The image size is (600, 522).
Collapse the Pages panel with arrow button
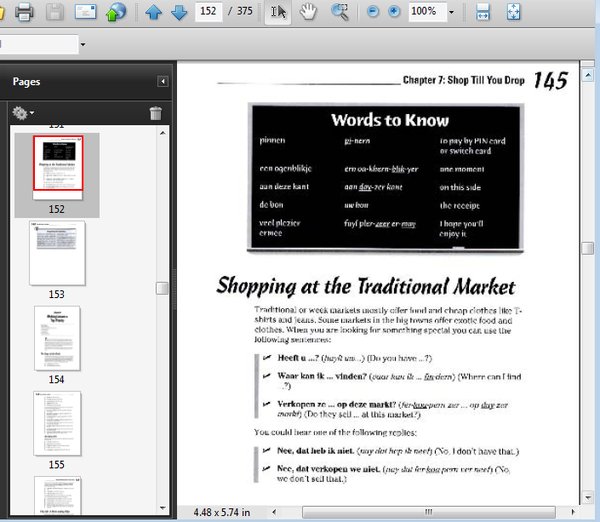point(163,82)
